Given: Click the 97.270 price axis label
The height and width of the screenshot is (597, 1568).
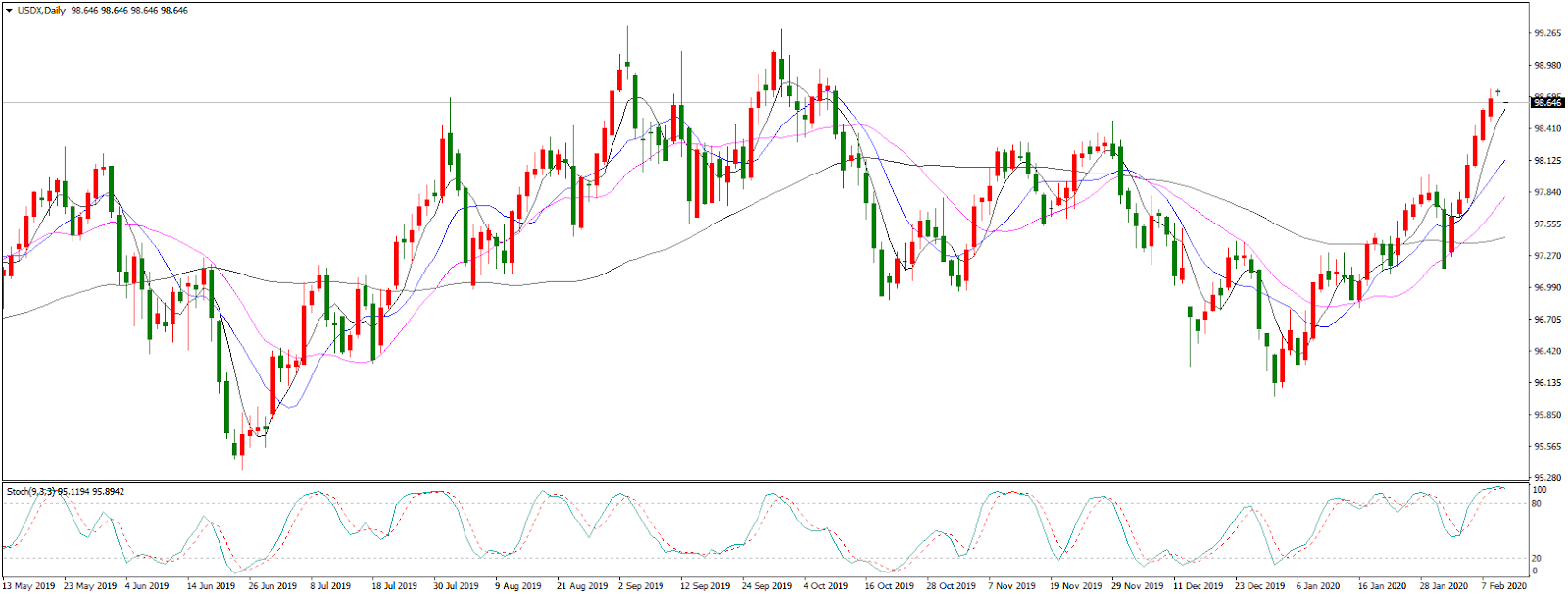Looking at the screenshot, I should pyautogui.click(x=1547, y=256).
